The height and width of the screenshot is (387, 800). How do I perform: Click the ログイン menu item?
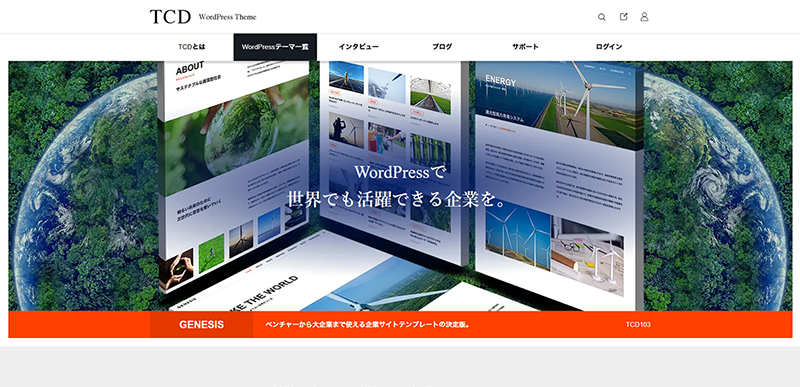coord(609,47)
